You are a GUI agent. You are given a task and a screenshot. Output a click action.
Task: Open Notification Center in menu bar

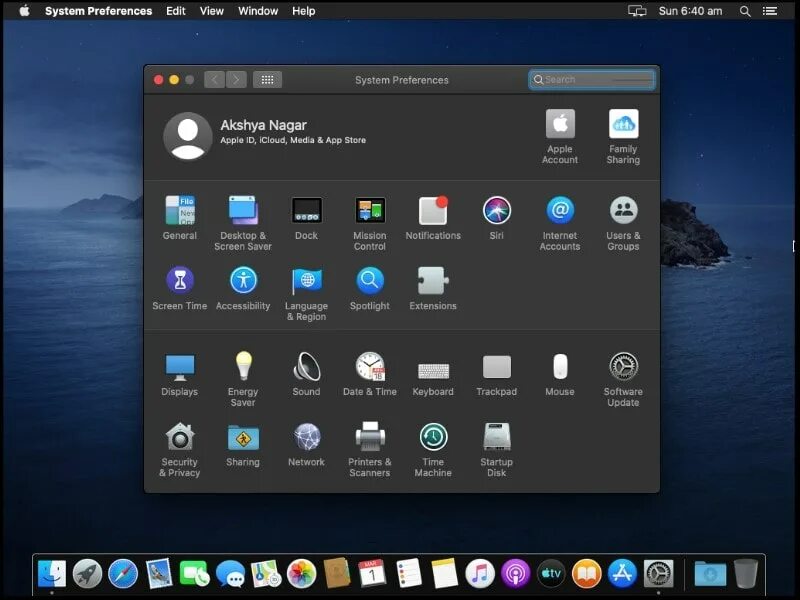[770, 11]
